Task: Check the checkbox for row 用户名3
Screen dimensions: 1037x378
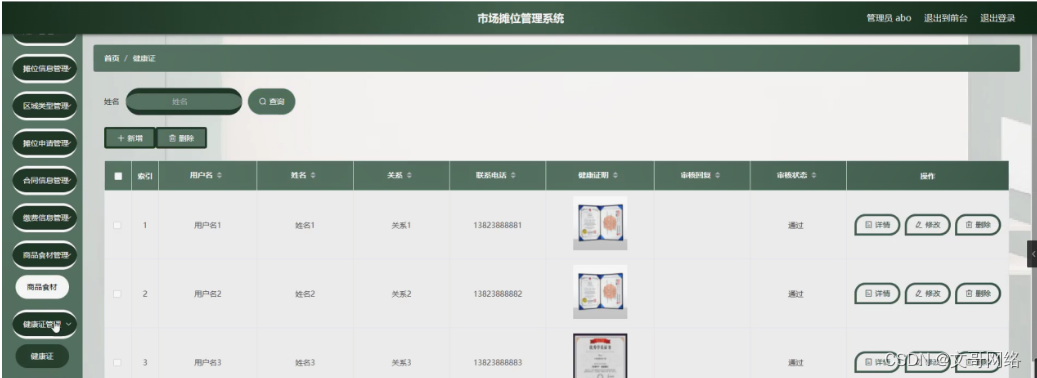Action: (x=117, y=363)
